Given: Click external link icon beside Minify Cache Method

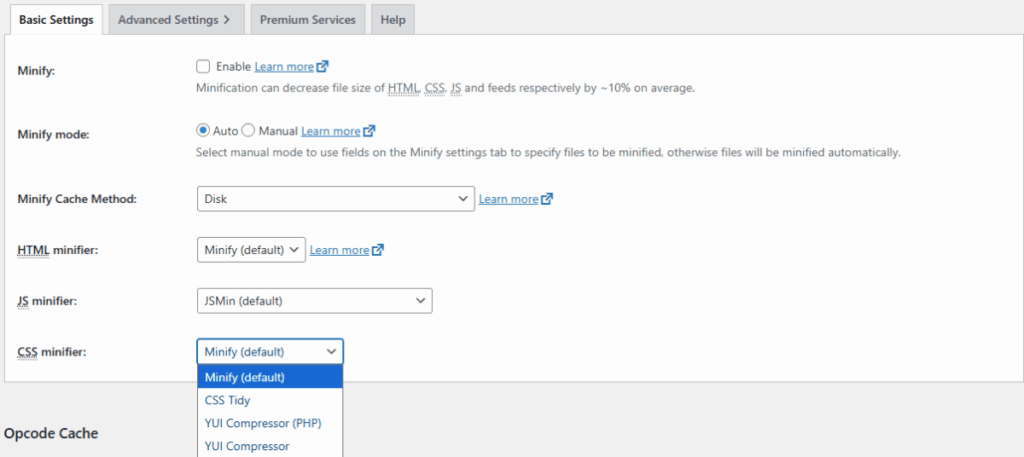Looking at the screenshot, I should tap(547, 199).
